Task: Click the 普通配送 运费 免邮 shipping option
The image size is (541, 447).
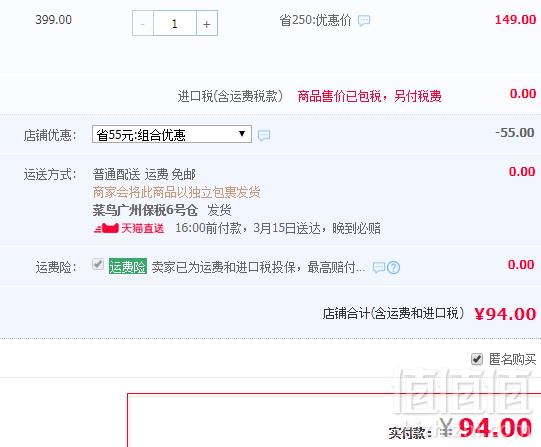Action: (144, 174)
